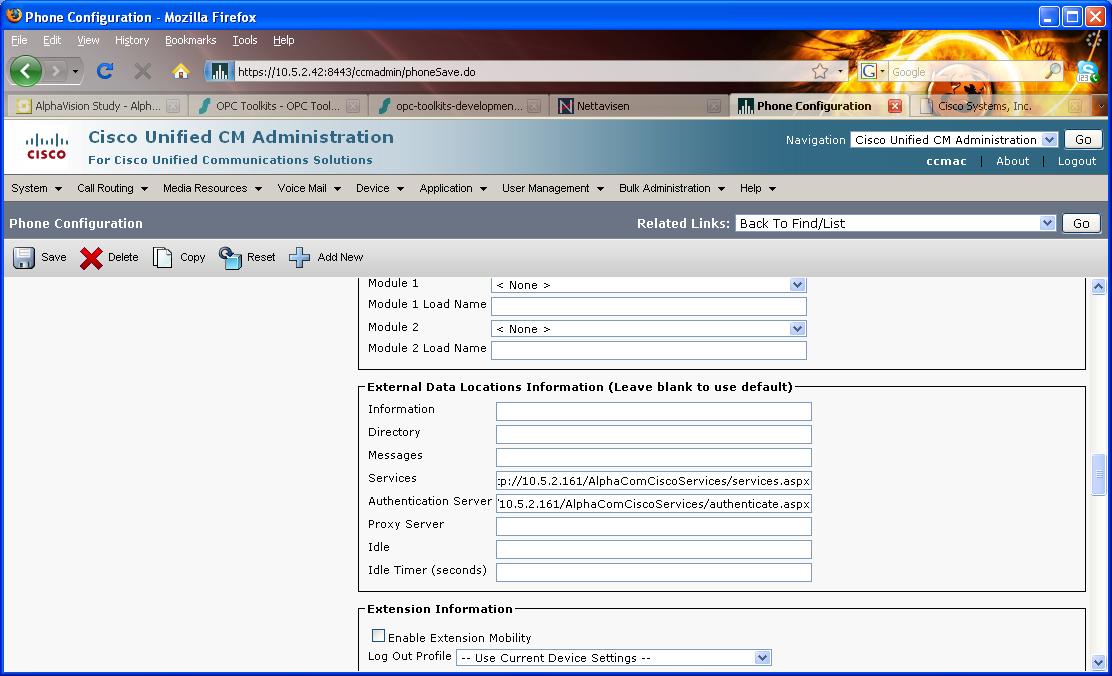Expand the System menu
1112x676 pixels.
36,188
